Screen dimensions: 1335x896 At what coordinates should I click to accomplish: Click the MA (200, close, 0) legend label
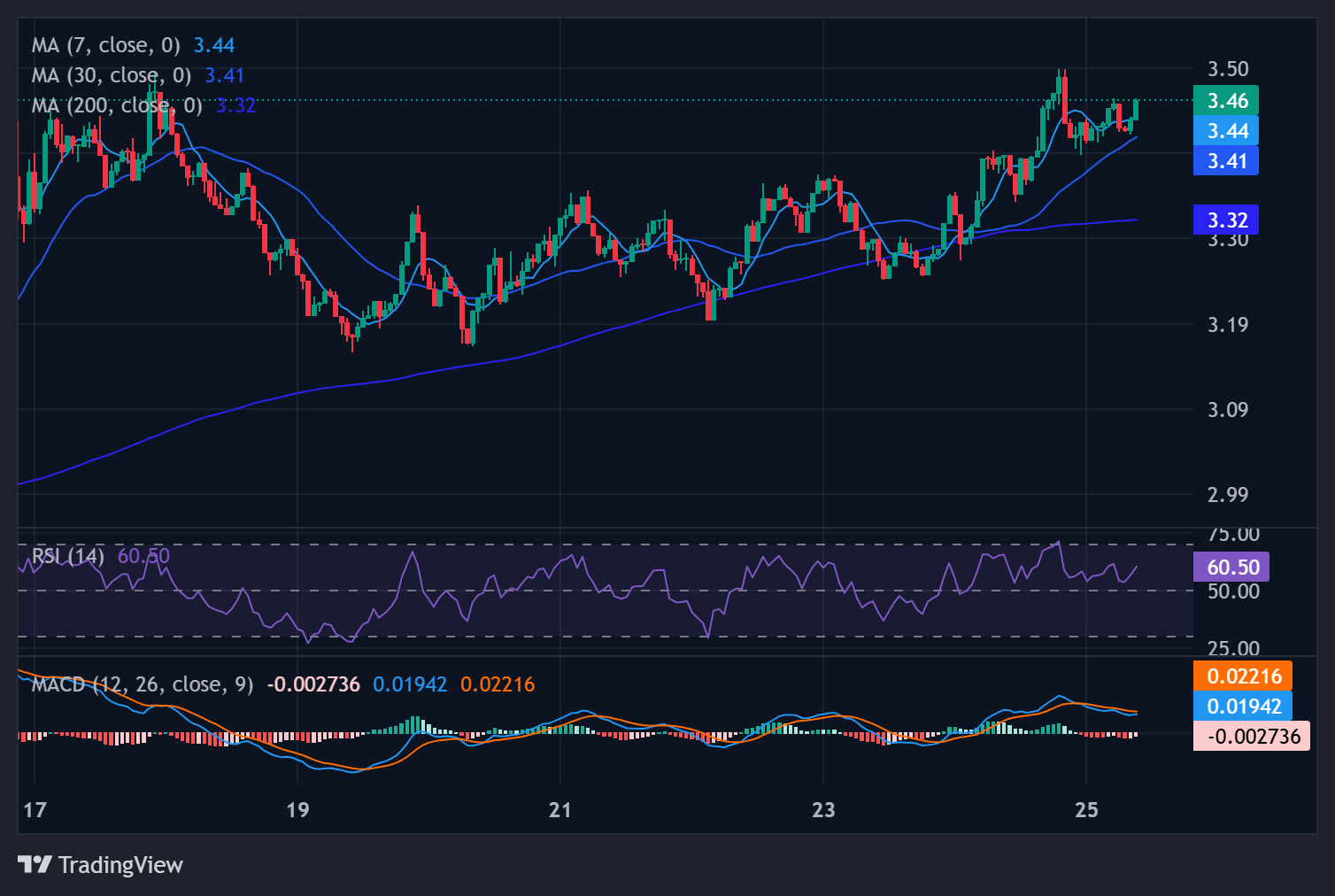coord(117,106)
